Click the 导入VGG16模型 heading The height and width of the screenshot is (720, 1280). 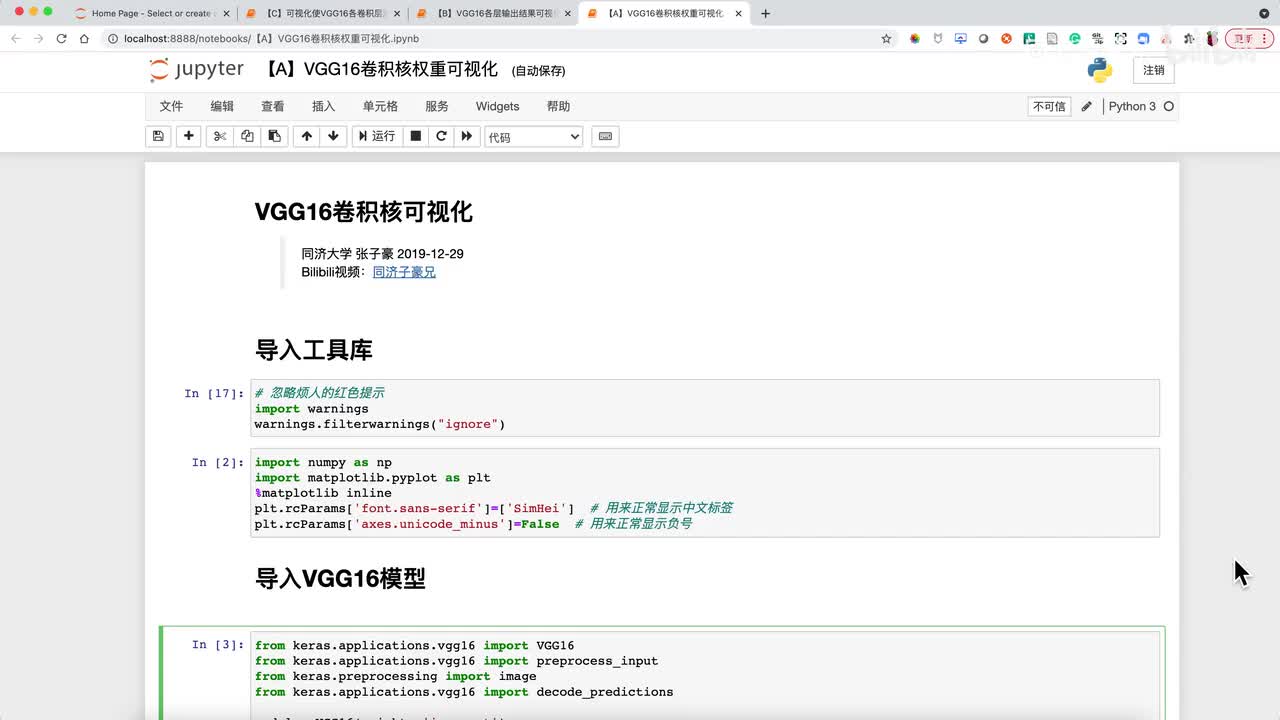pos(340,578)
